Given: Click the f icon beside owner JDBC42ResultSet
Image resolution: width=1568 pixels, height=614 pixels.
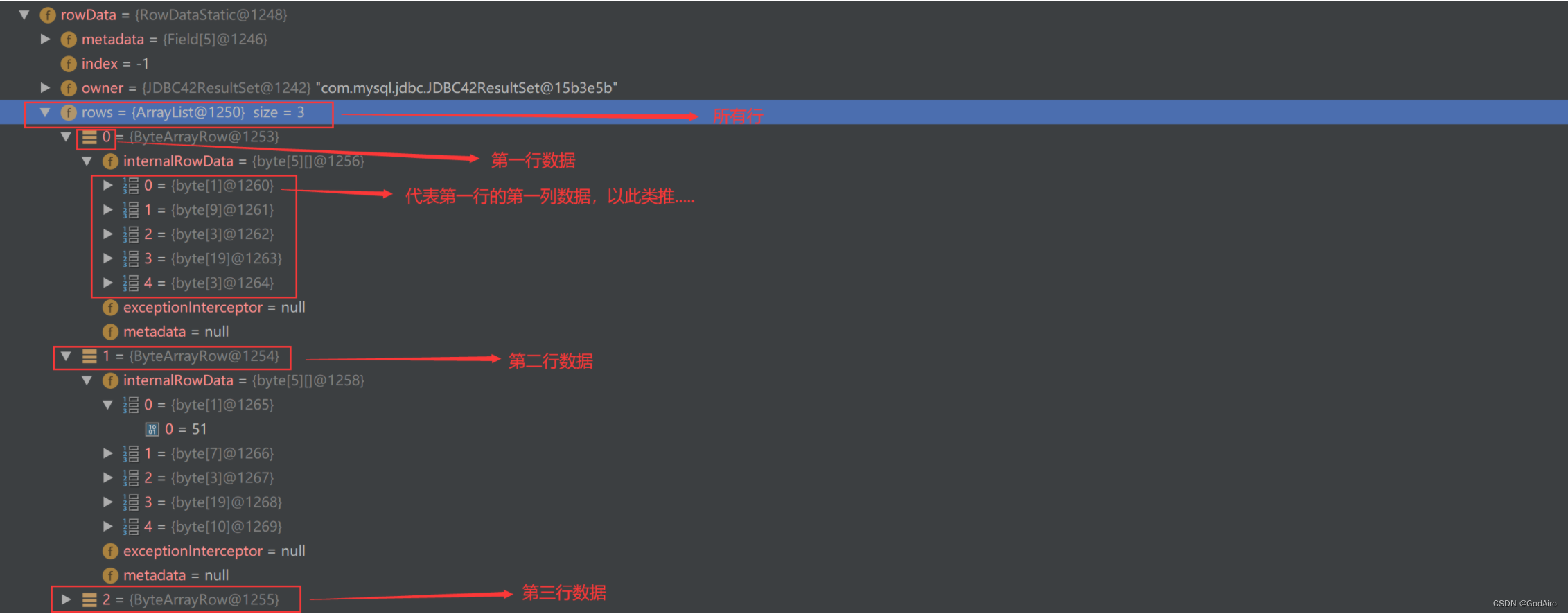Looking at the screenshot, I should click(x=69, y=88).
